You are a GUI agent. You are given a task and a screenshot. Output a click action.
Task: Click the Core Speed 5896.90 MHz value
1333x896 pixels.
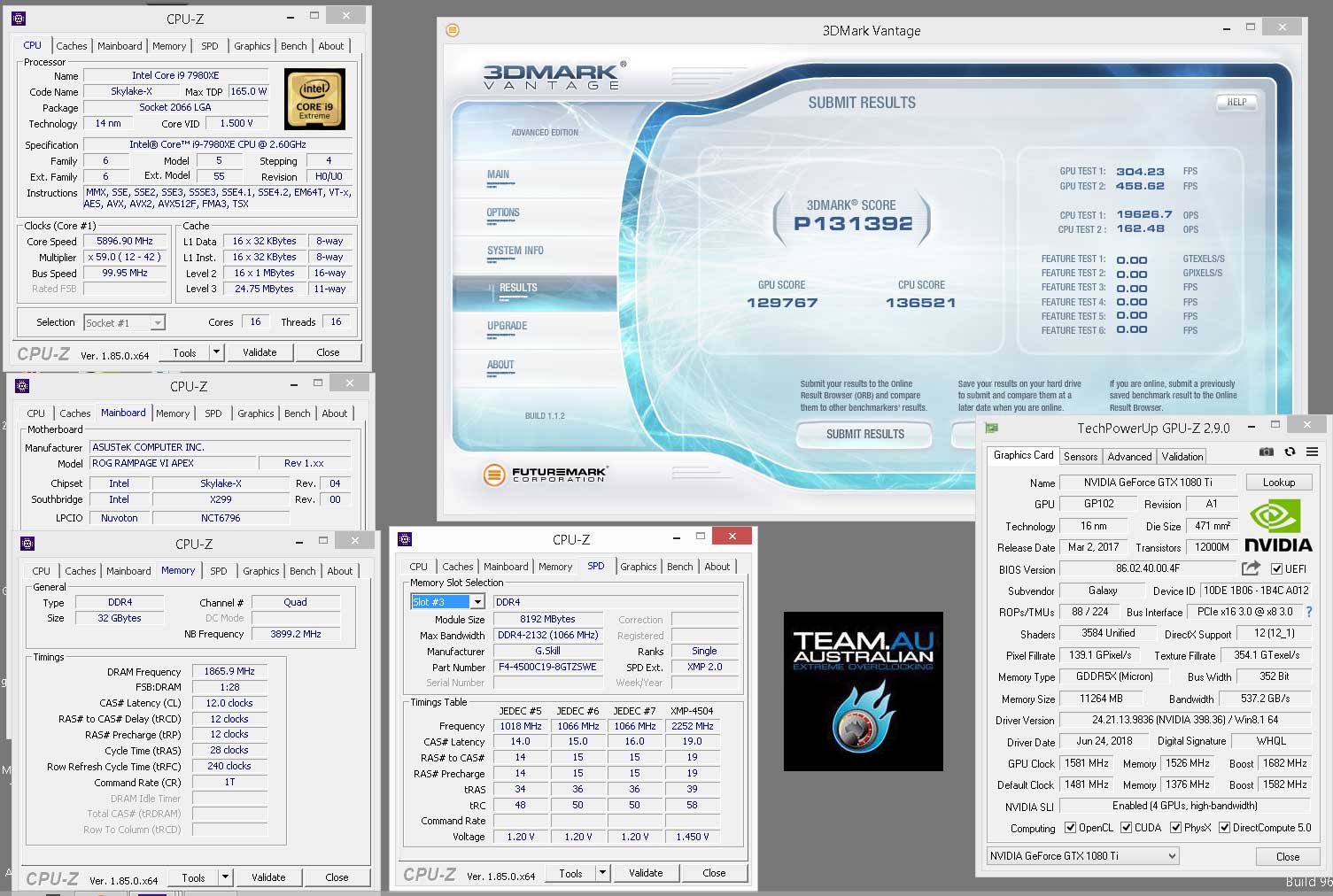[125, 241]
